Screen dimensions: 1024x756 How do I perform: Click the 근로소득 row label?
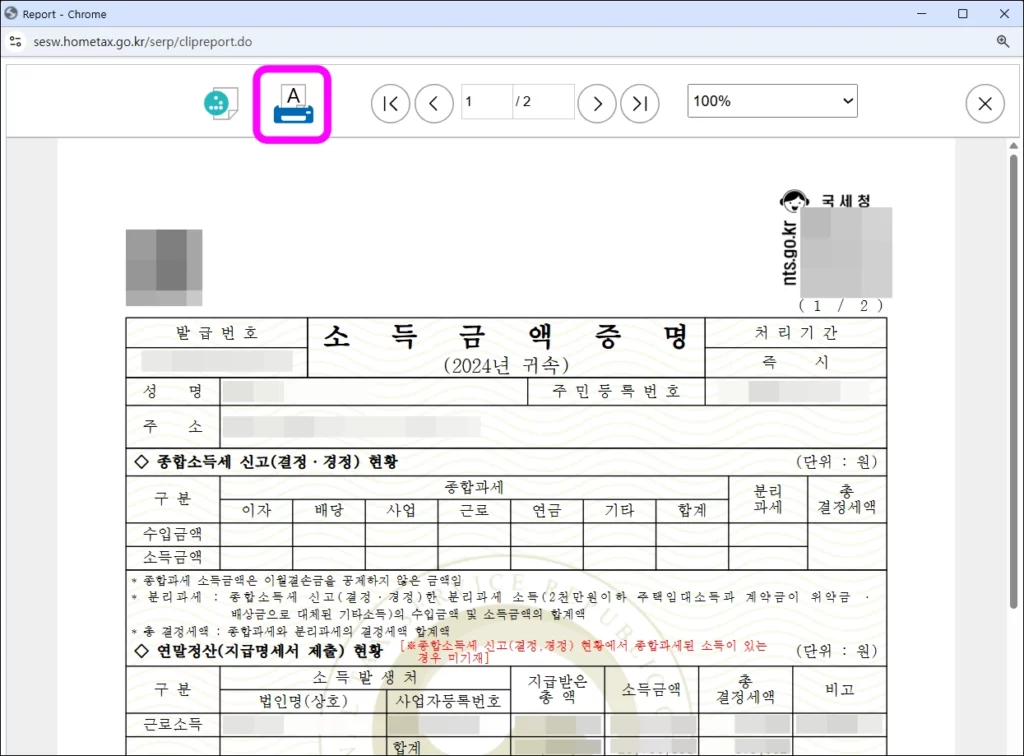click(x=173, y=724)
